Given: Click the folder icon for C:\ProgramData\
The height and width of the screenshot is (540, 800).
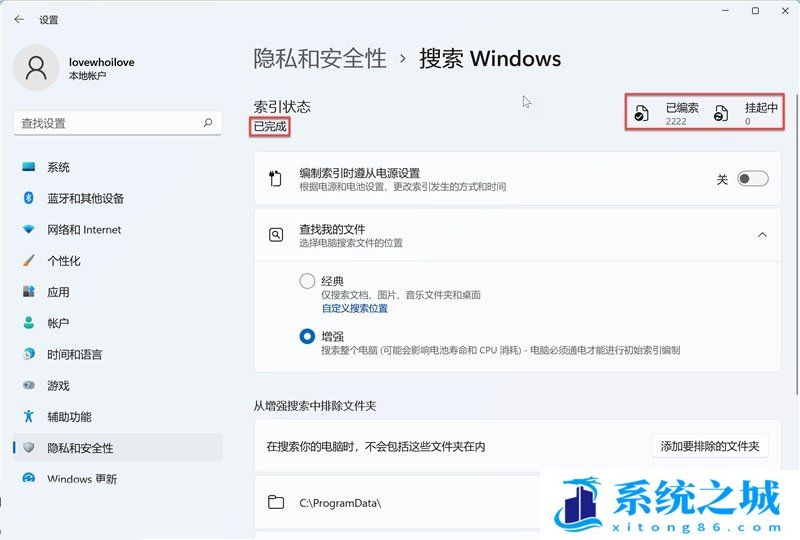Looking at the screenshot, I should 276,502.
